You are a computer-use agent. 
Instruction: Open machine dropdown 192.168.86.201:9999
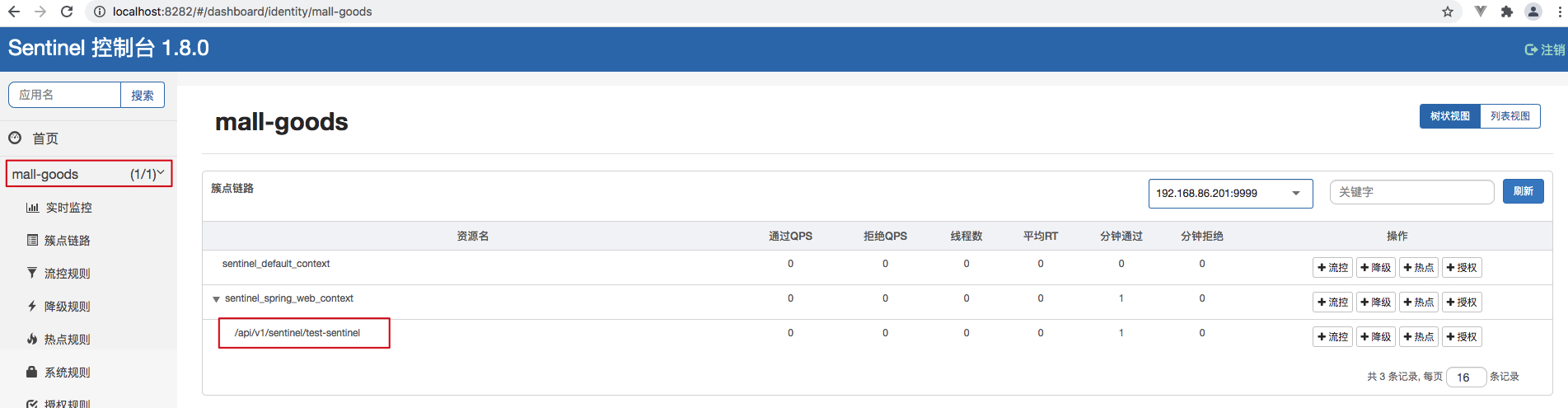point(1230,194)
